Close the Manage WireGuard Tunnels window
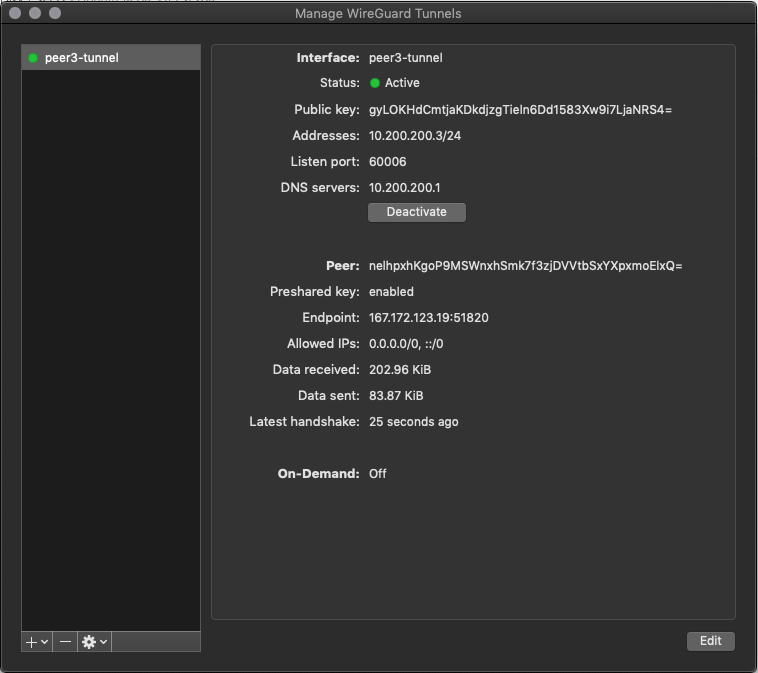 pyautogui.click(x=15, y=13)
